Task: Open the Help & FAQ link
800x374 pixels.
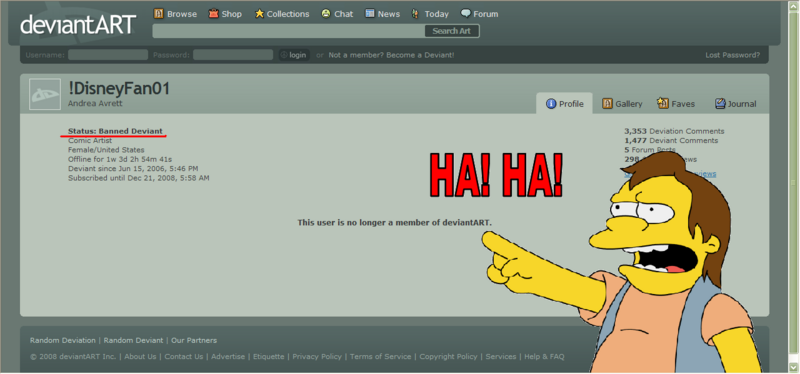Action: coord(544,357)
